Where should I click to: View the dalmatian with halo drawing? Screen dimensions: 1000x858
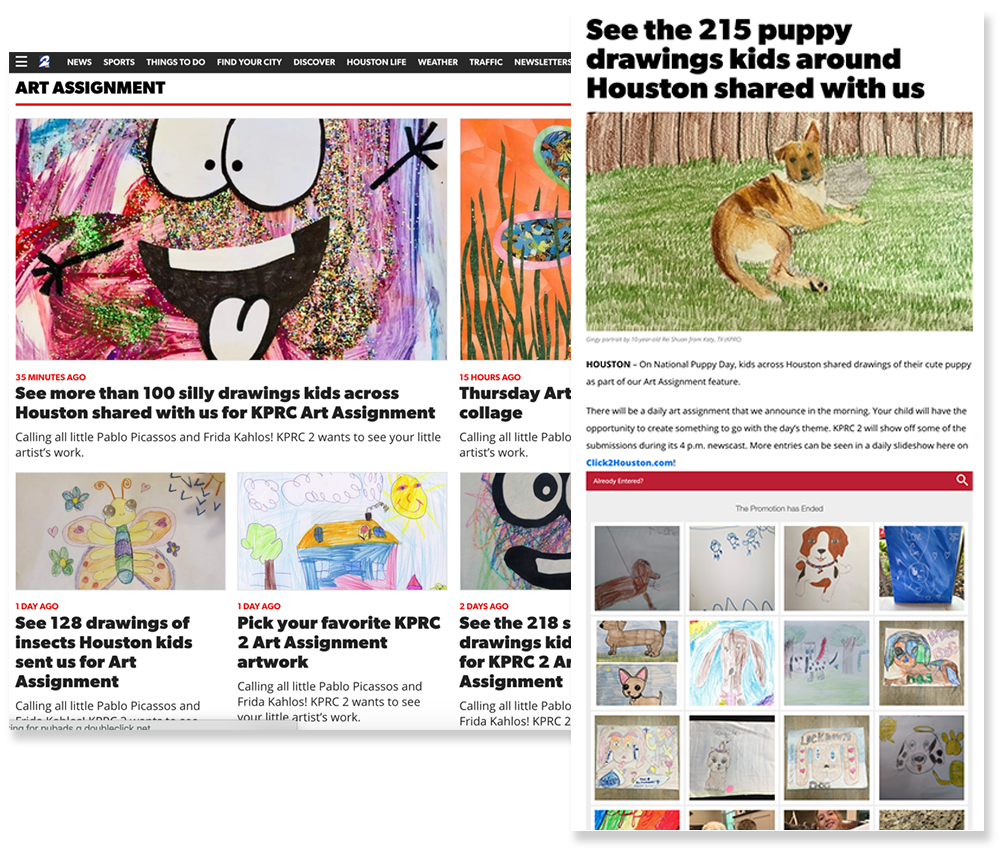pyautogui.click(x=921, y=757)
